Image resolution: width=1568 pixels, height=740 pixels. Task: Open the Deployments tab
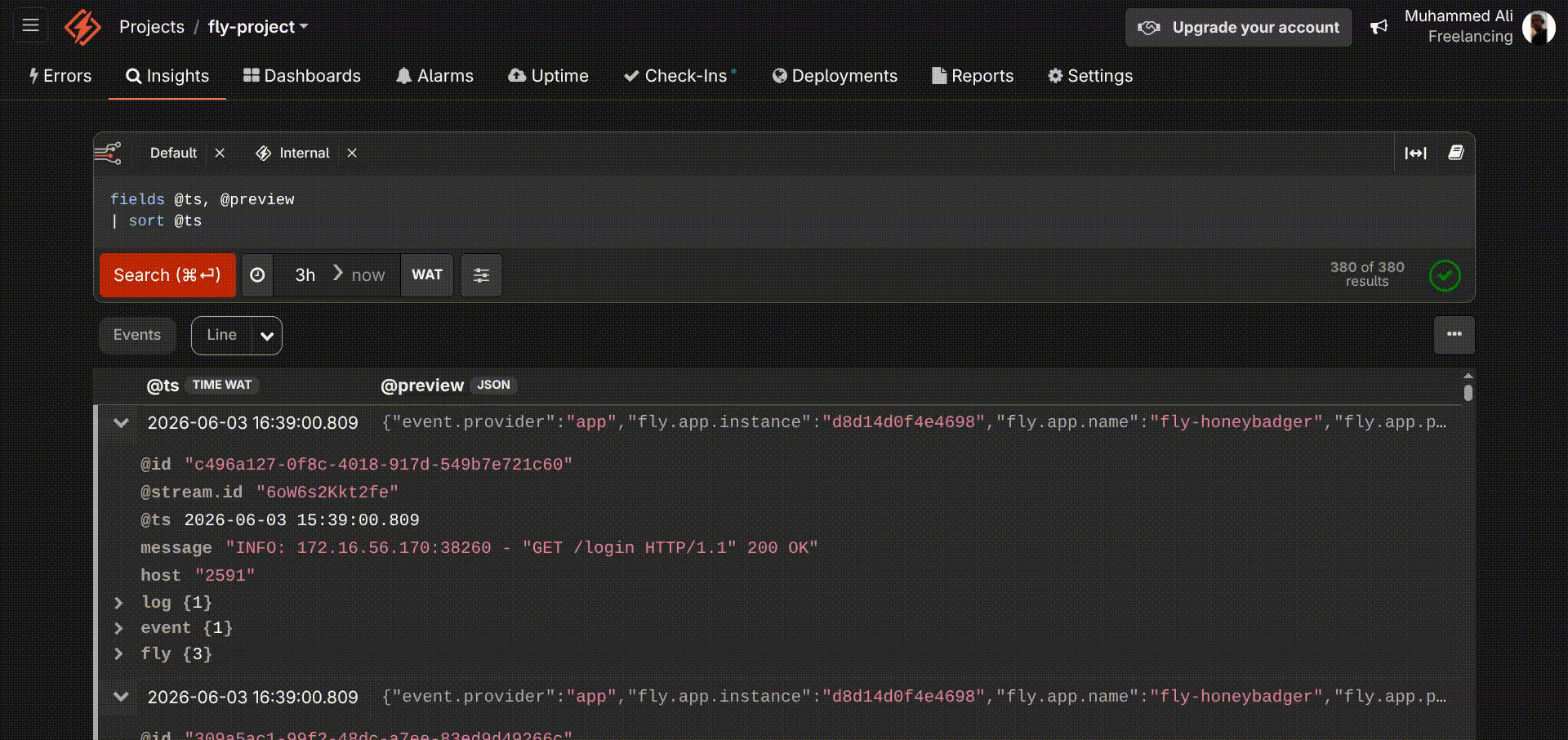click(835, 76)
